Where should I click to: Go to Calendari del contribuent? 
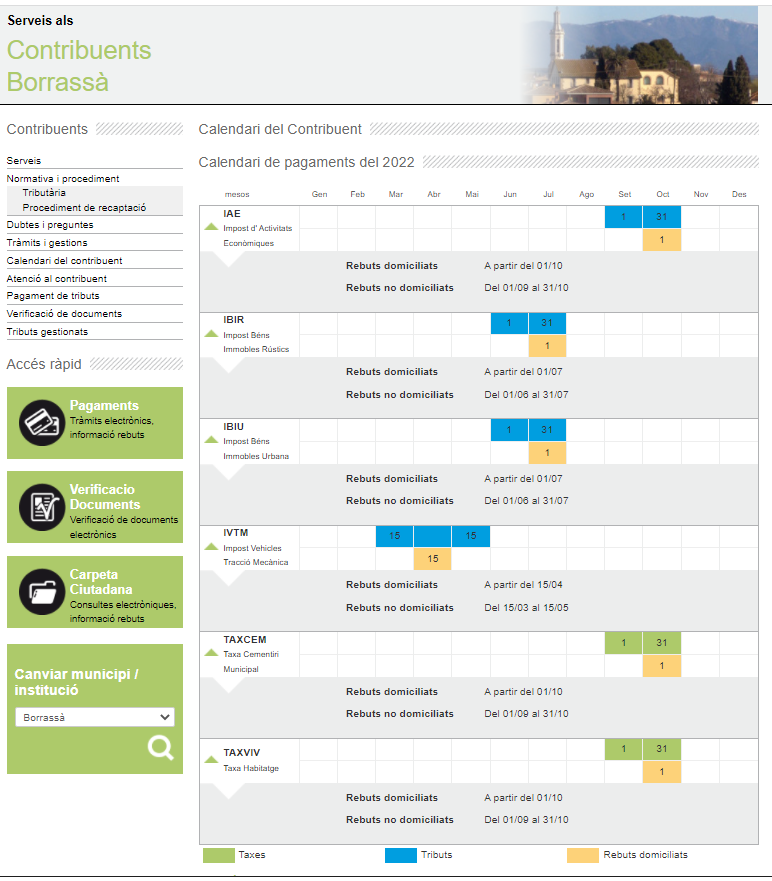click(x=65, y=261)
